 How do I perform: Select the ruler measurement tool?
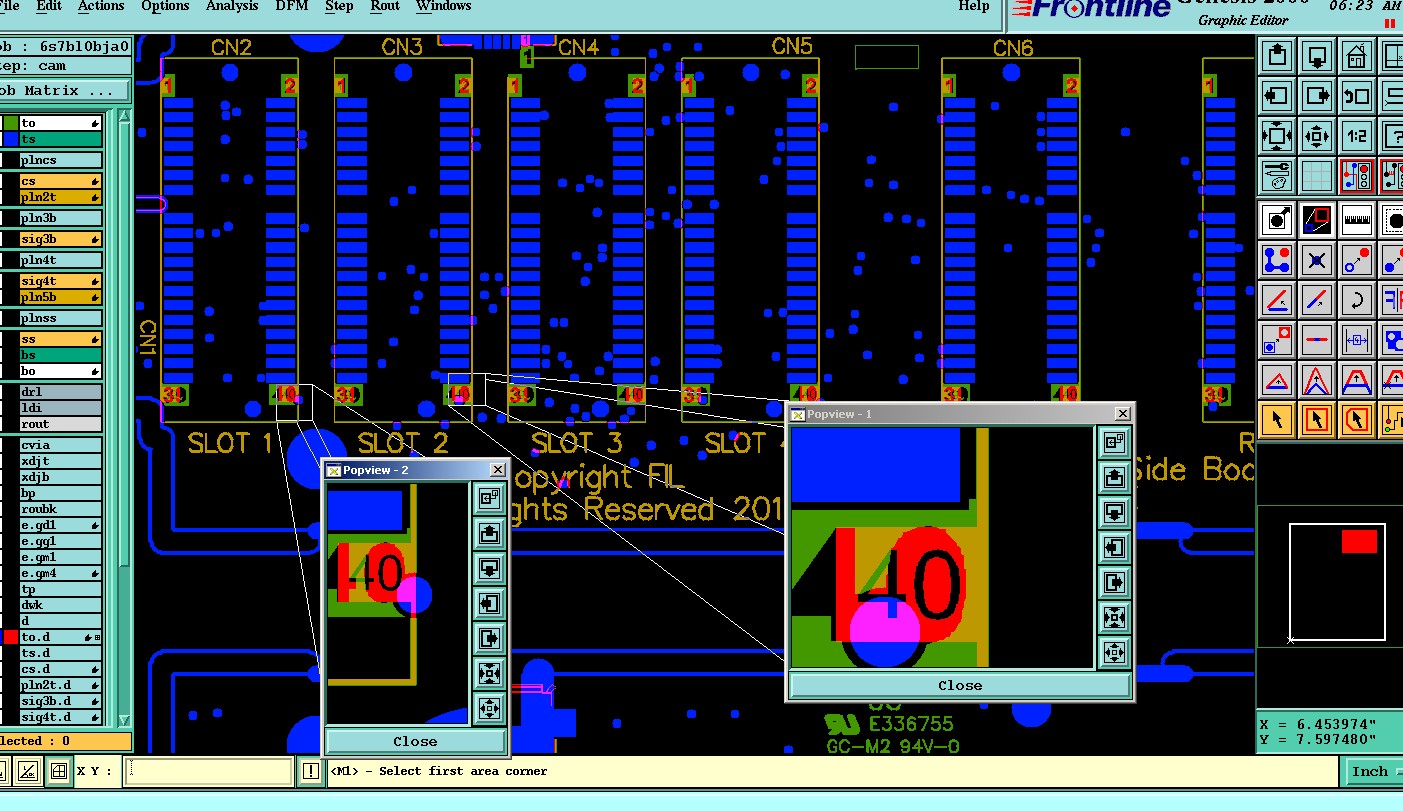point(1357,219)
